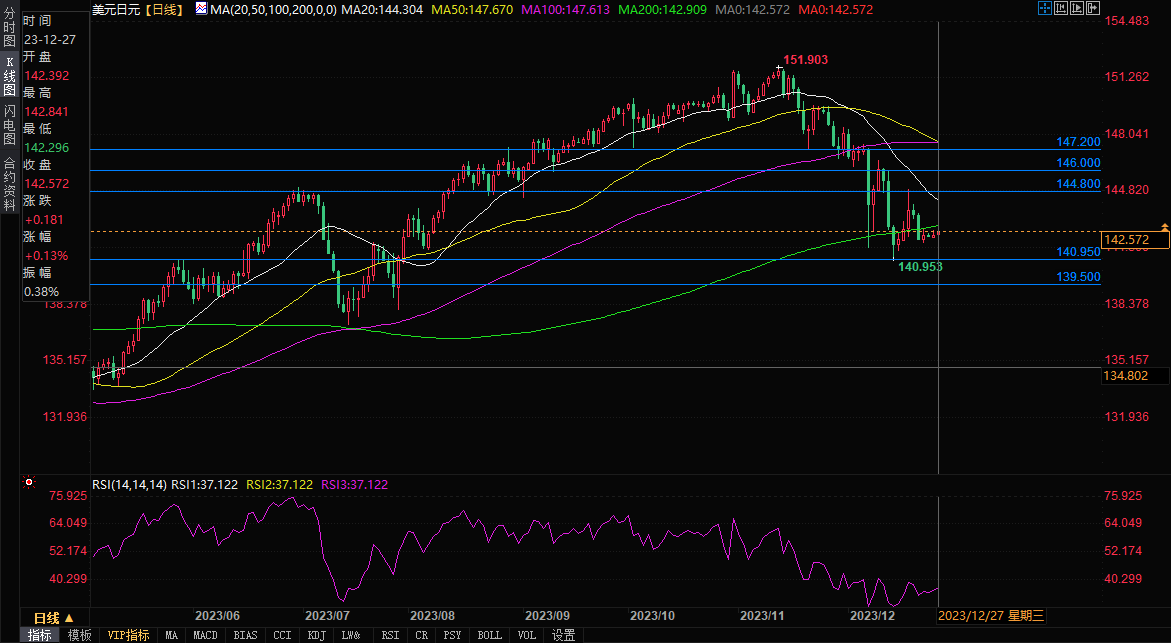
Task: Click the 最低 value 142.296
Action: [x=46, y=147]
